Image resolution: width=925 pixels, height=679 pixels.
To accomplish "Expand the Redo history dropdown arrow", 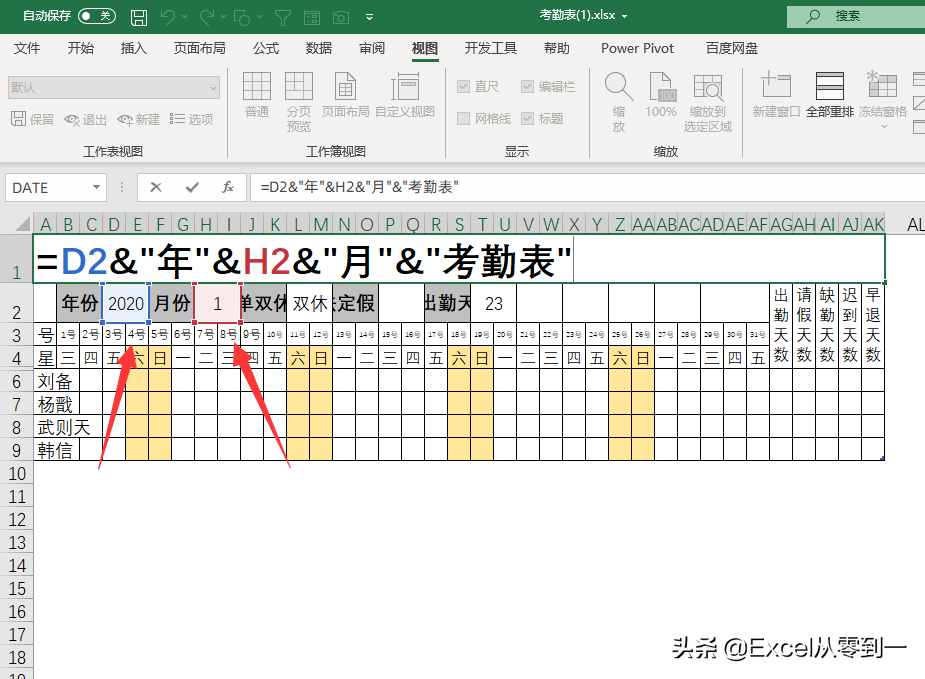I will pyautogui.click(x=223, y=17).
